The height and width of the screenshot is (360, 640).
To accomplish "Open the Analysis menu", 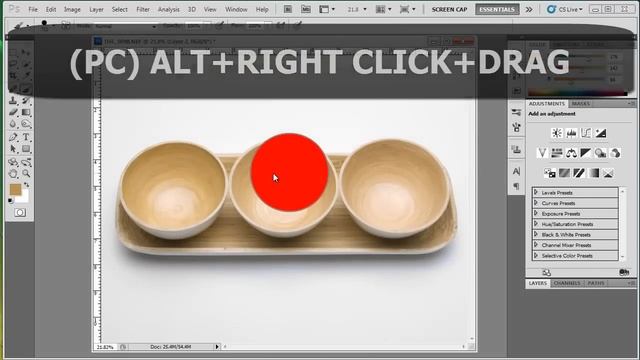I will click(169, 9).
